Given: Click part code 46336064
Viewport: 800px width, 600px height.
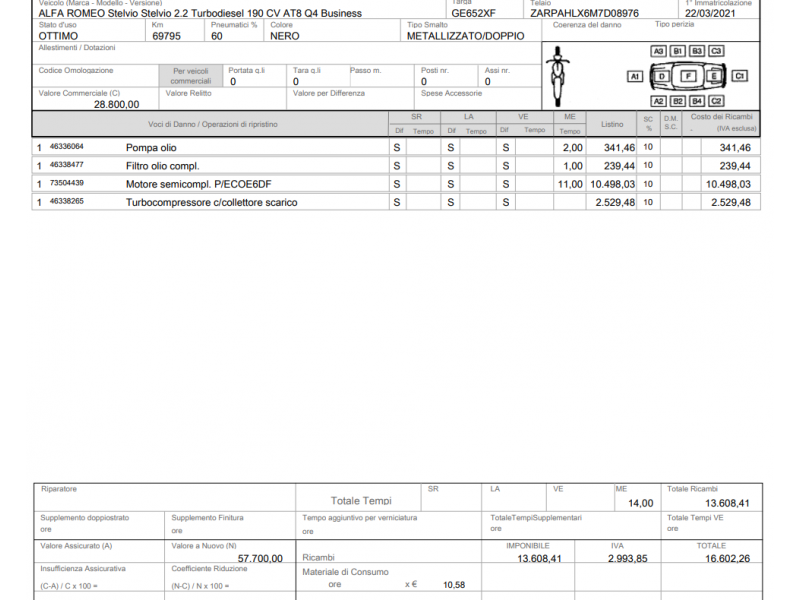Looking at the screenshot, I should (66, 146).
